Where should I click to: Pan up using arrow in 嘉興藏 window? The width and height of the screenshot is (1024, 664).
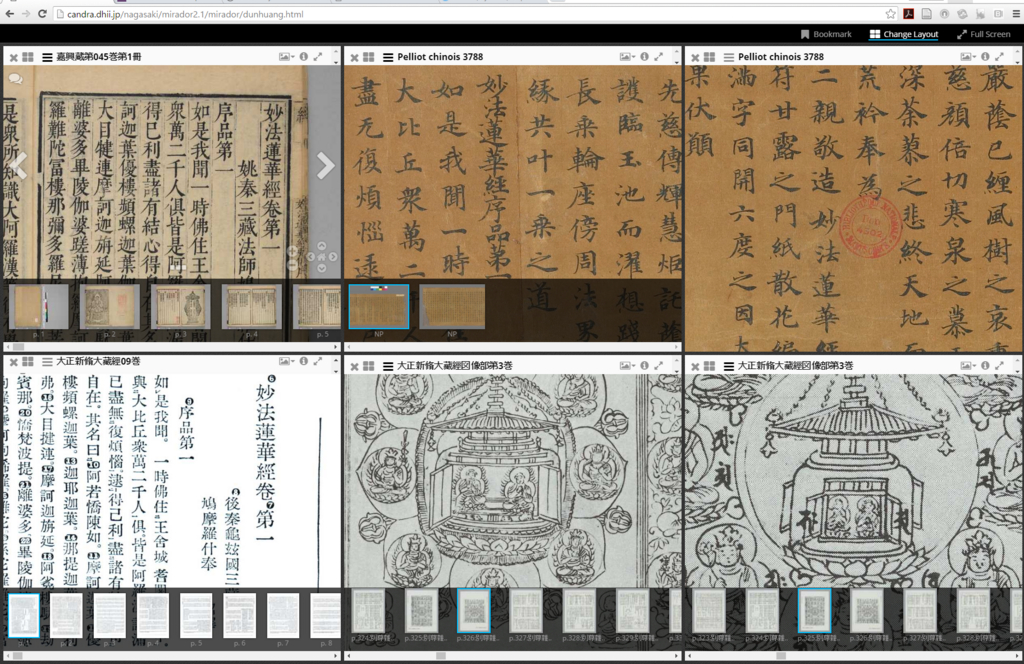click(x=321, y=246)
